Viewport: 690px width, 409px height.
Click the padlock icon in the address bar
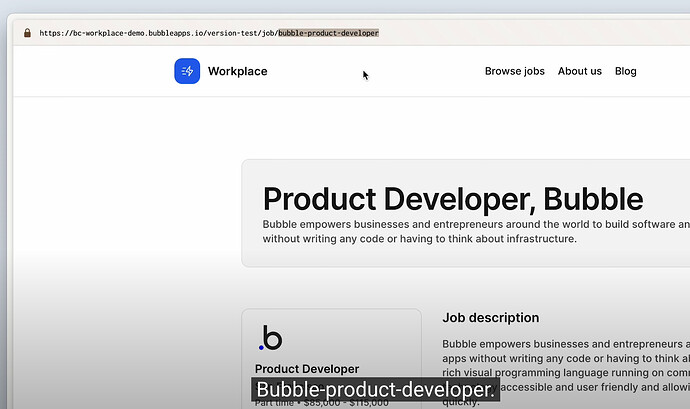click(27, 33)
